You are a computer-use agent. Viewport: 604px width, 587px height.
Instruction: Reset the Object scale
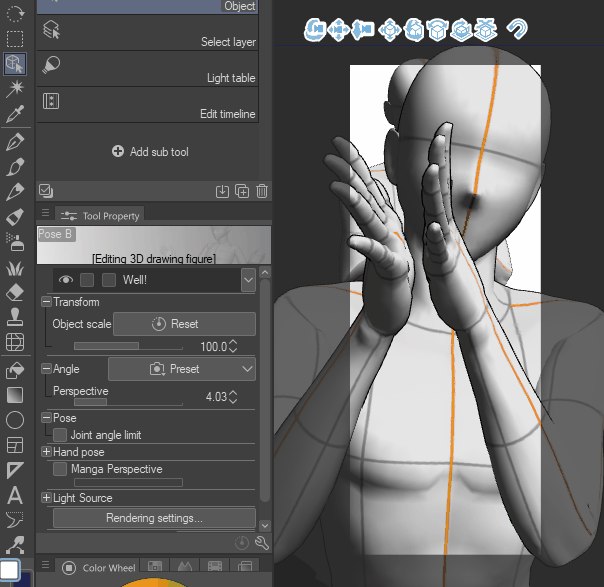coord(184,324)
